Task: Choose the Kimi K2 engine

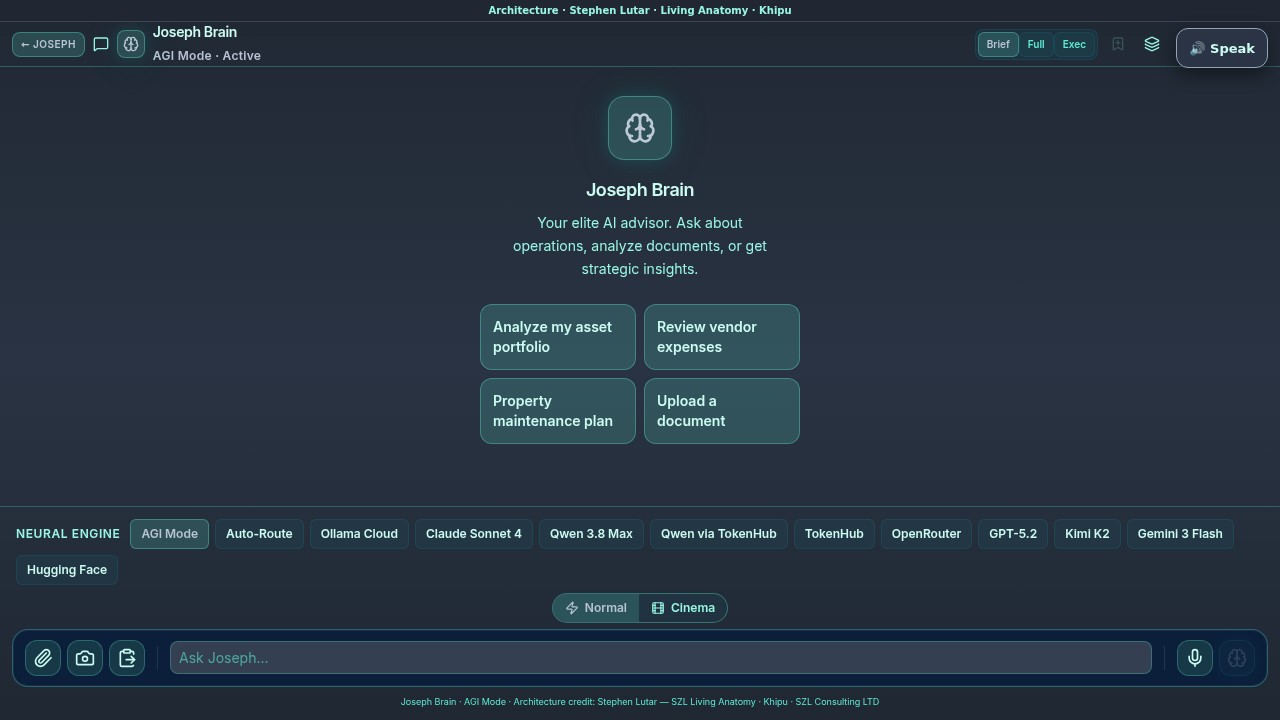Action: pyautogui.click(x=1087, y=534)
